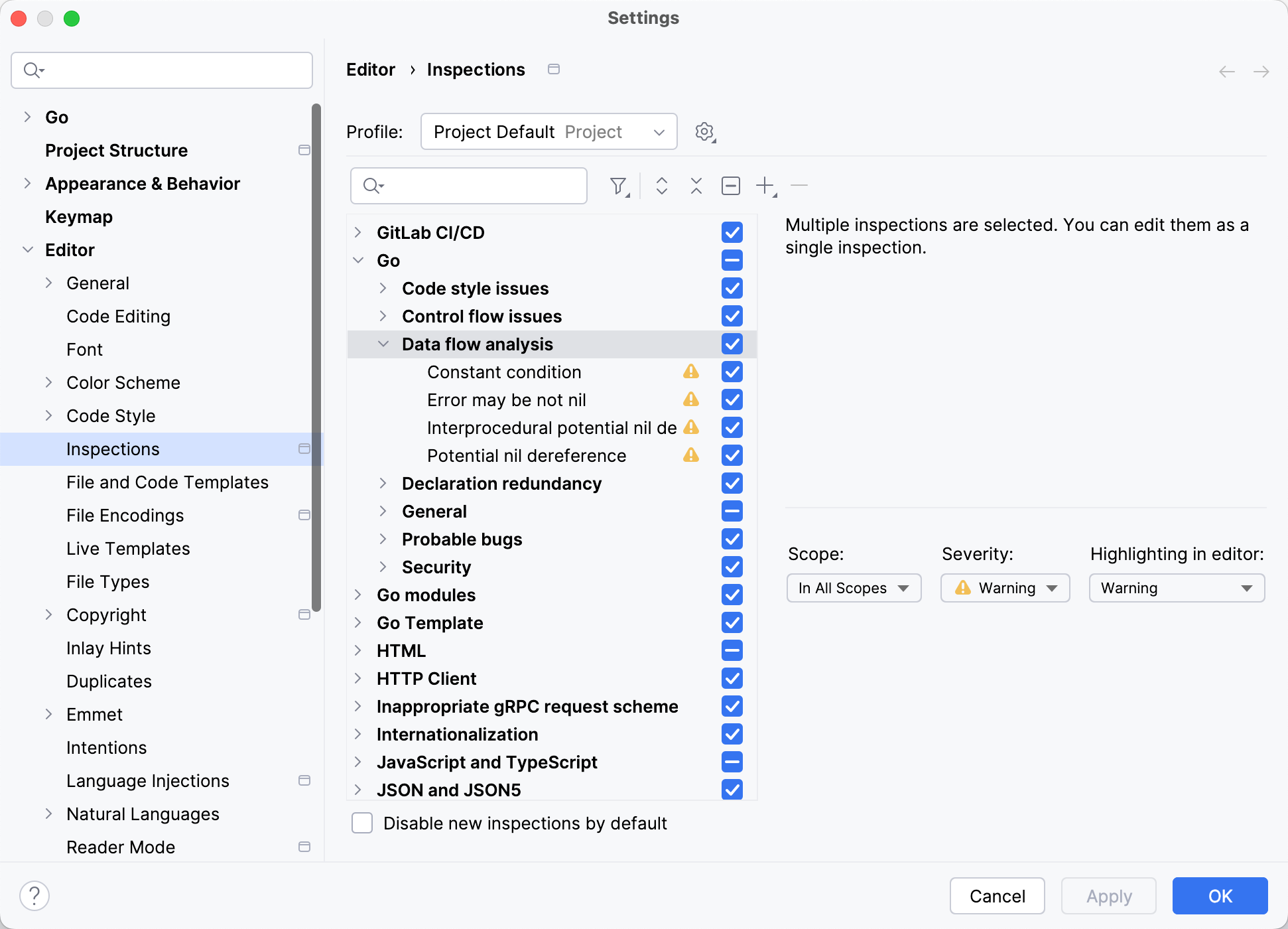Toggle the Constant condition checkbox
The image size is (1288, 929).
coord(732,372)
